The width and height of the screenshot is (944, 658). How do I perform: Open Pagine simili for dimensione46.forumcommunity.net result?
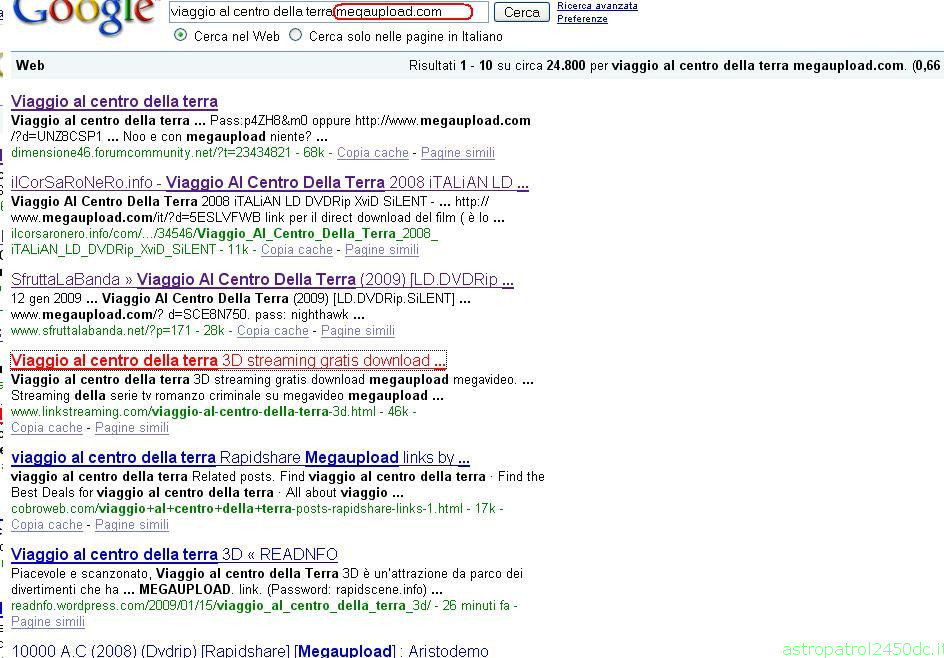point(458,153)
